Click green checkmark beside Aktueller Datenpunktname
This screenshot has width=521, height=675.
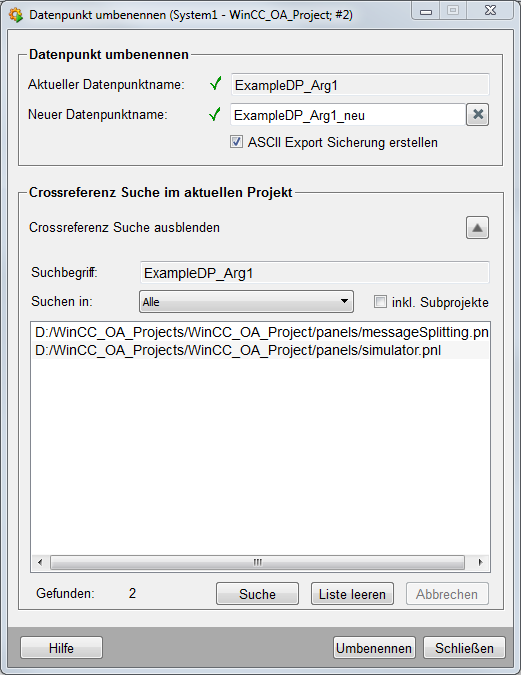(216, 84)
